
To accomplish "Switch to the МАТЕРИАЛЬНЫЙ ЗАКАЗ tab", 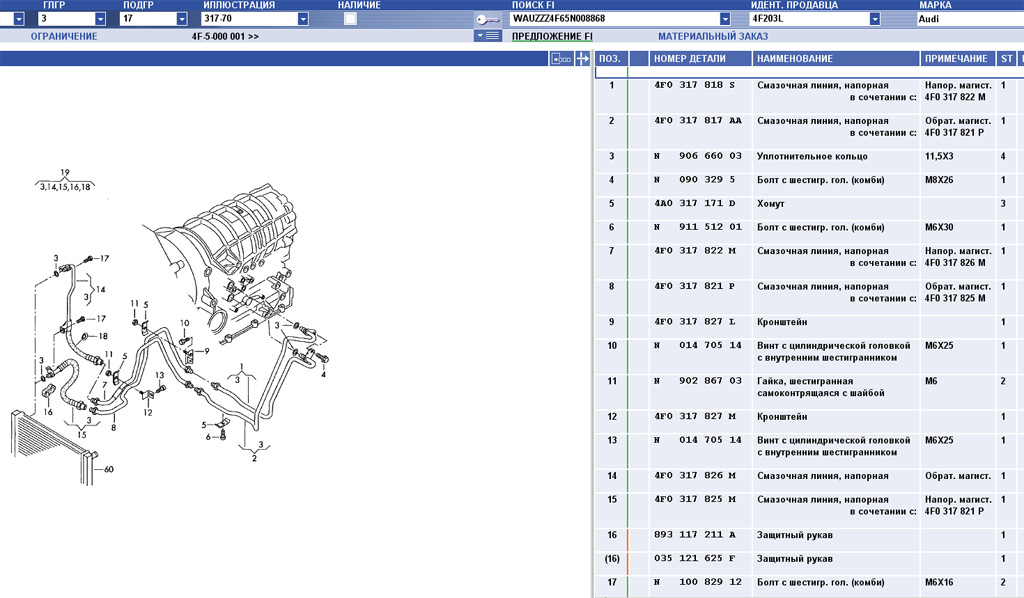I will [713, 37].
